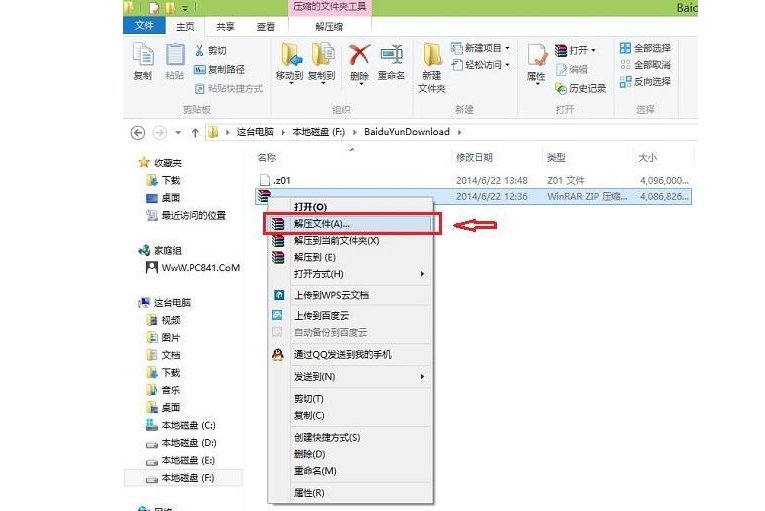The image size is (765, 511).
Task: Select WwW.PC841.CoM user in the sidebar
Action: 193,267
